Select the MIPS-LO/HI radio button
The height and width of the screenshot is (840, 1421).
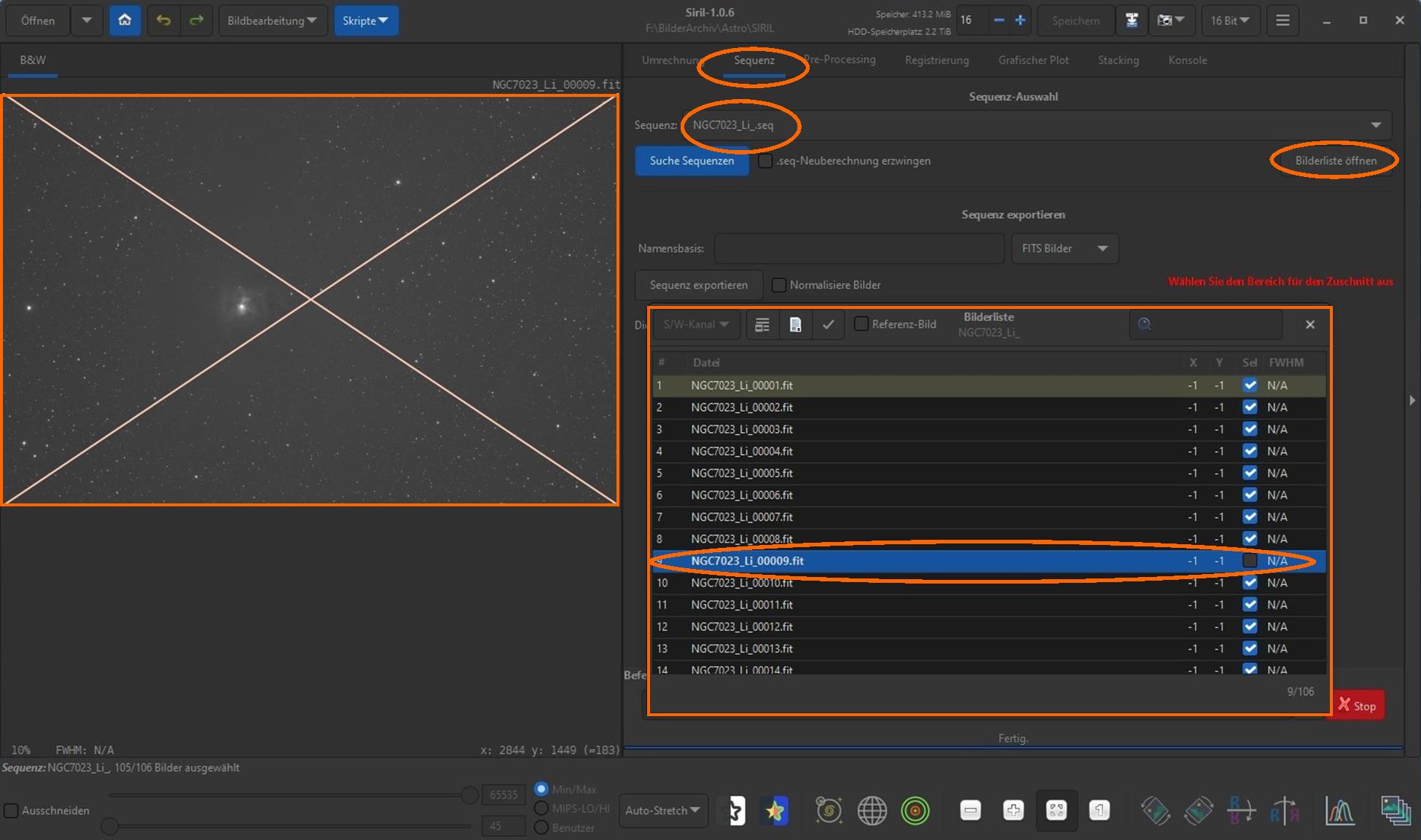[x=541, y=808]
